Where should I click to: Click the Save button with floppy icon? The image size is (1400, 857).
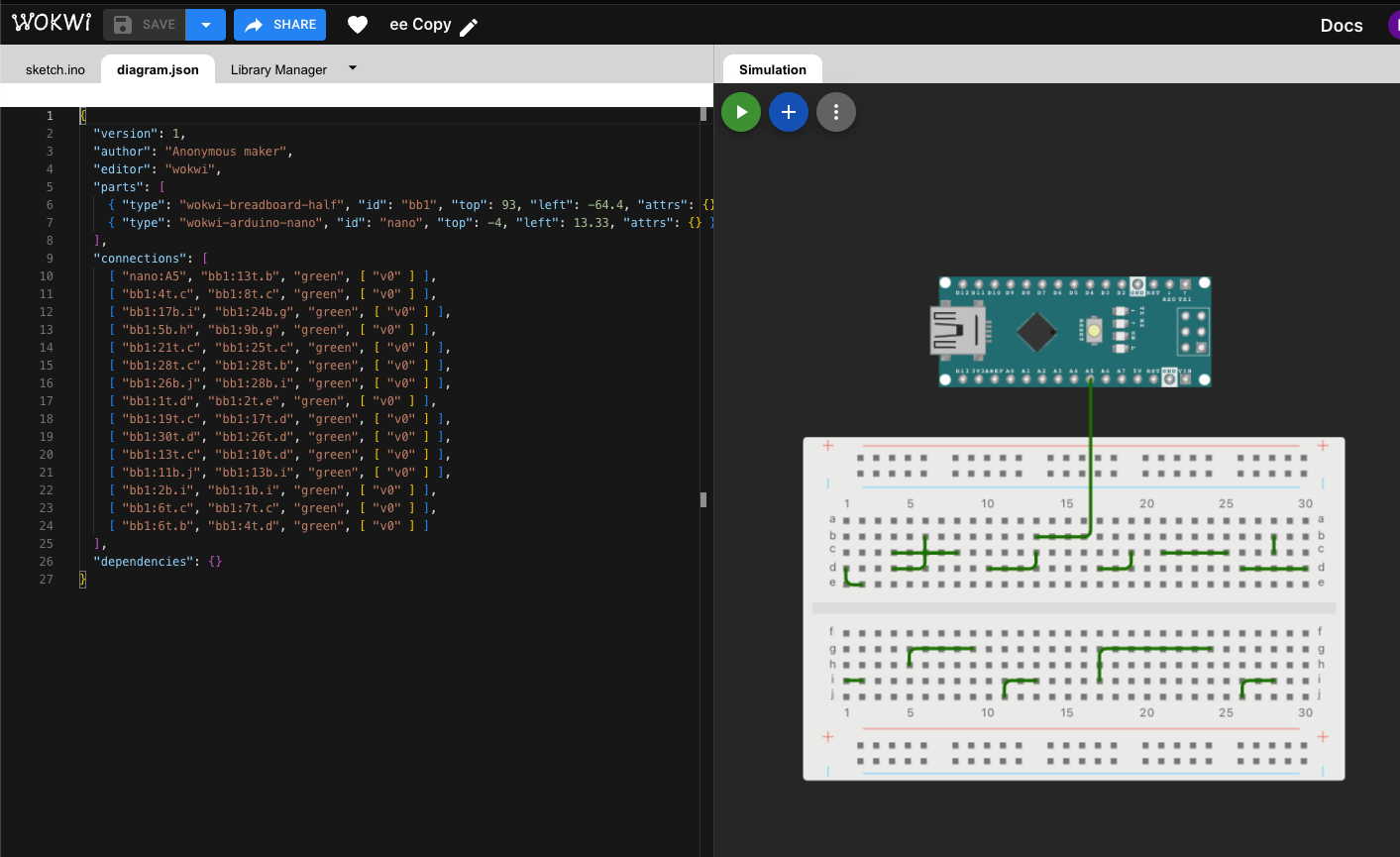pyautogui.click(x=145, y=25)
